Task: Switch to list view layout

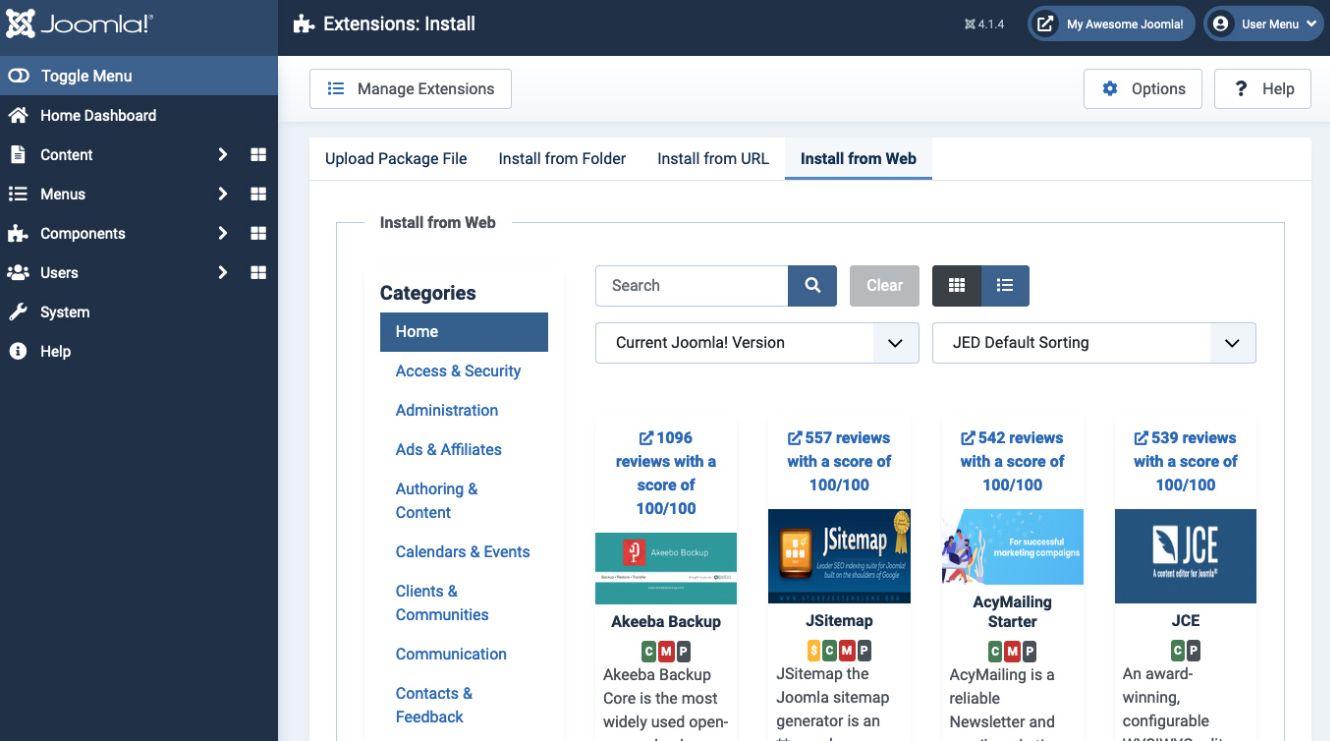Action: tap(1005, 286)
